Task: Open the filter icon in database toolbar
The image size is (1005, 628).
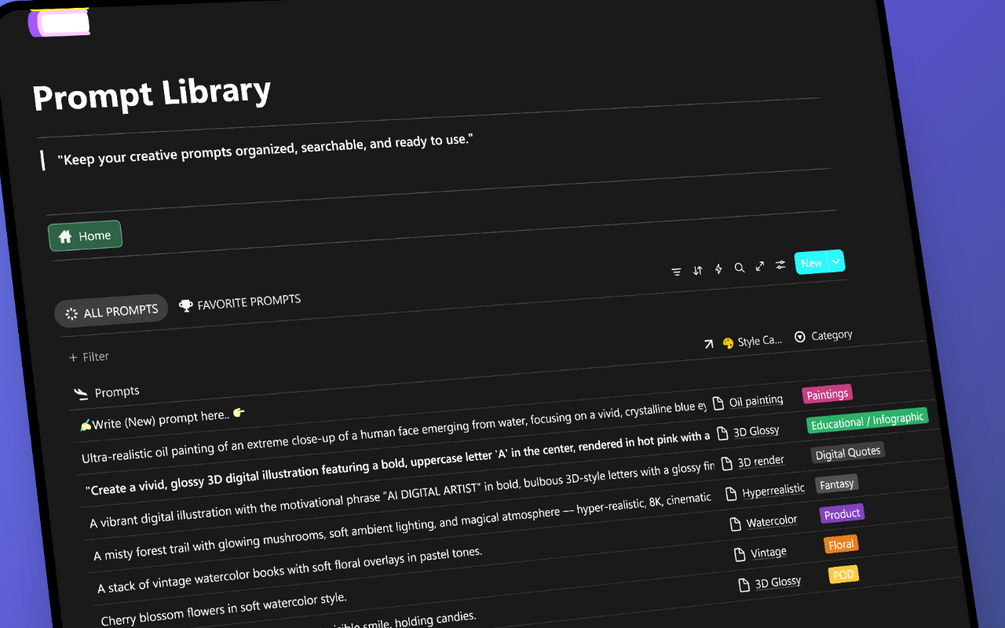Action: click(x=676, y=272)
